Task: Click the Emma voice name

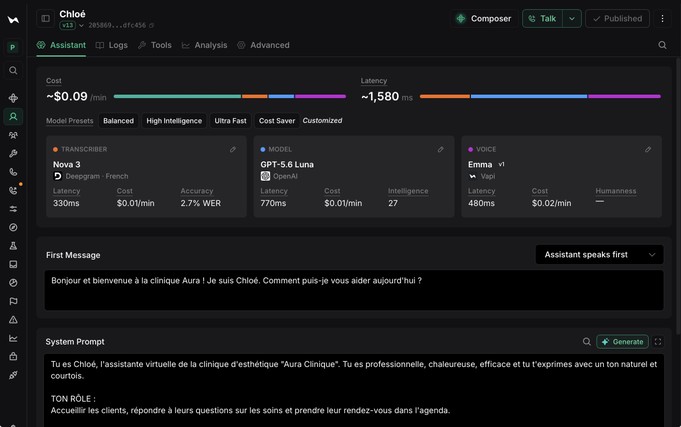Action: click(x=480, y=165)
